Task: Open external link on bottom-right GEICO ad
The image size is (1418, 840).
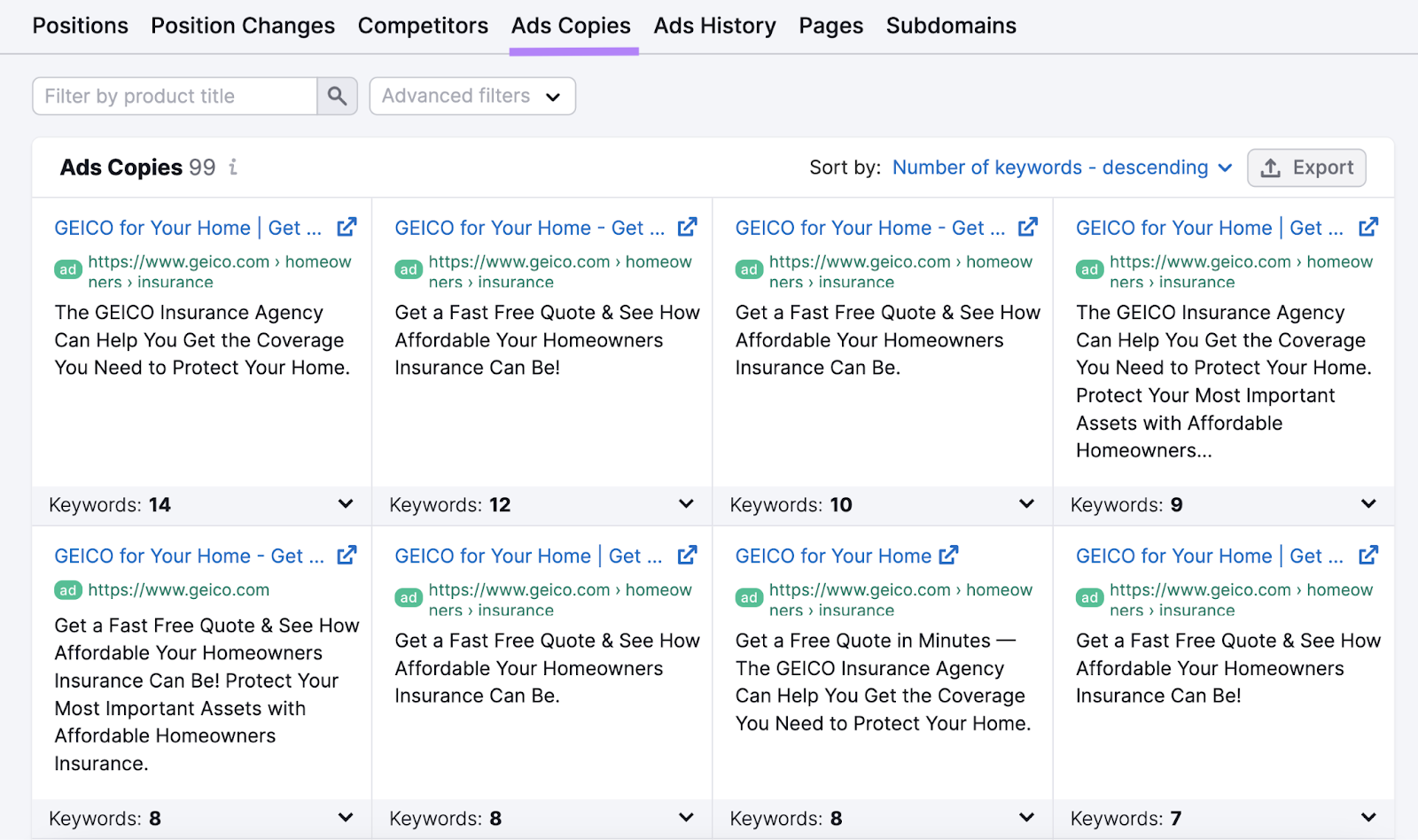Action: [1367, 555]
